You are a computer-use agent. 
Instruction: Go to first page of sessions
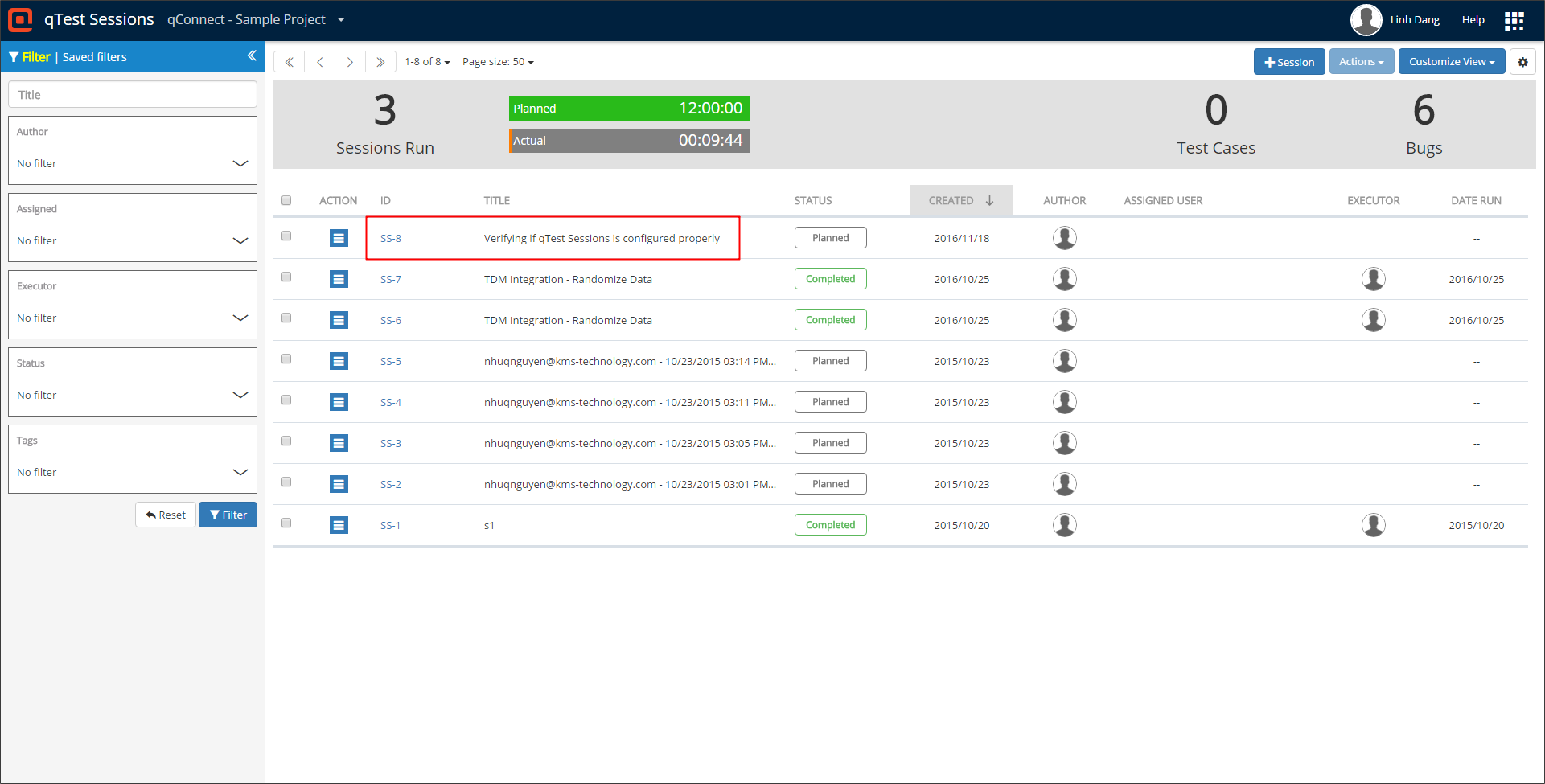coord(289,62)
